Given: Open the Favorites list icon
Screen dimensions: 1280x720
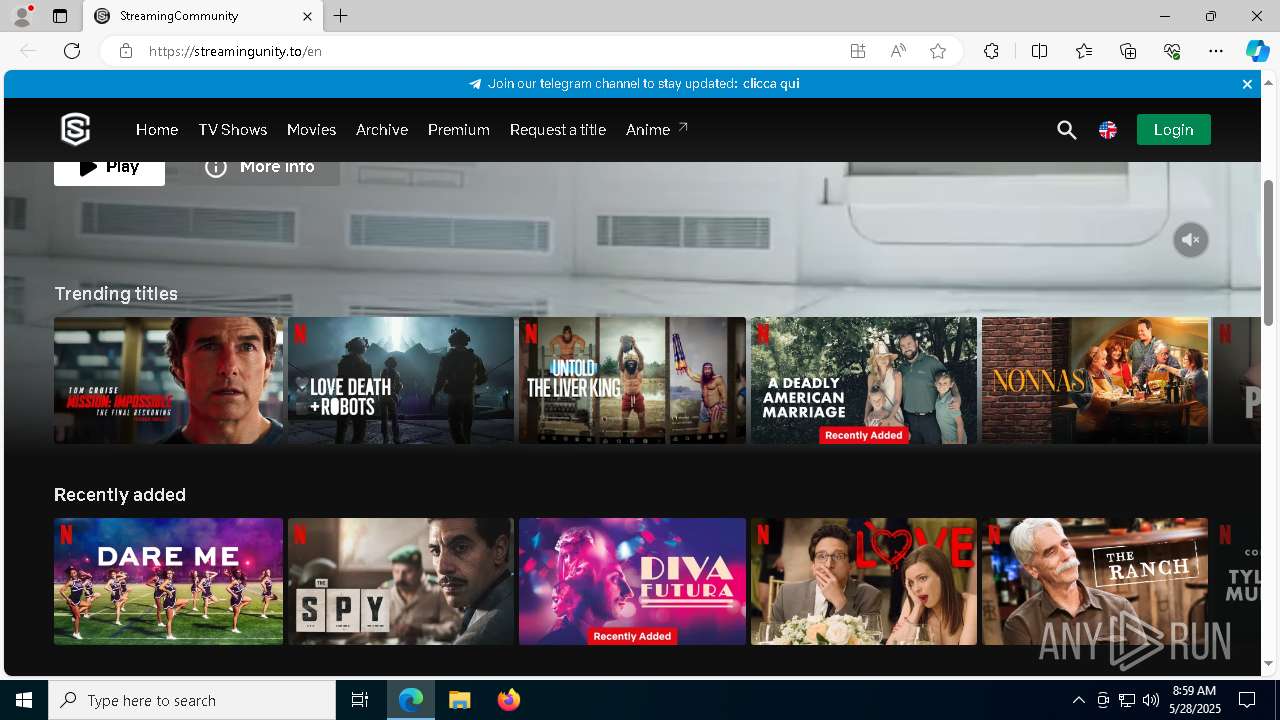Looking at the screenshot, I should coord(1084,51).
